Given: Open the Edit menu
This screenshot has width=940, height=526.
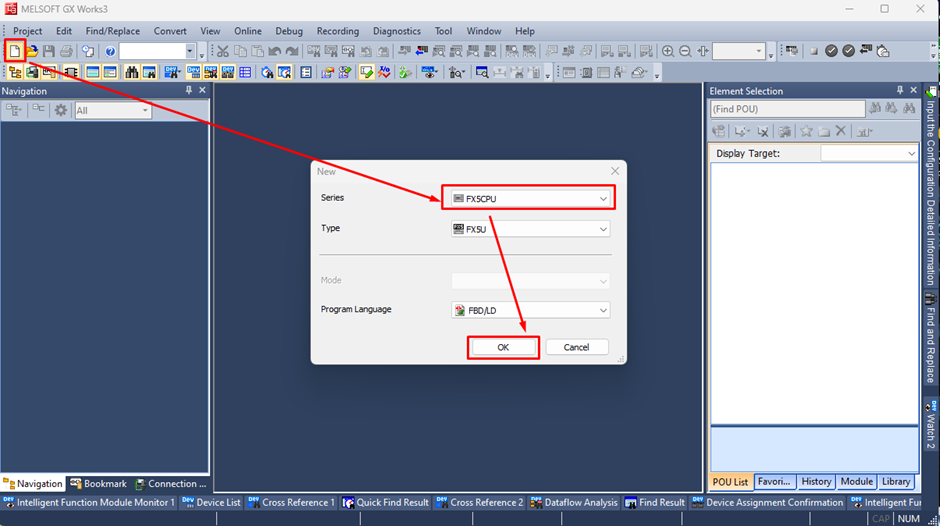Looking at the screenshot, I should [64, 31].
